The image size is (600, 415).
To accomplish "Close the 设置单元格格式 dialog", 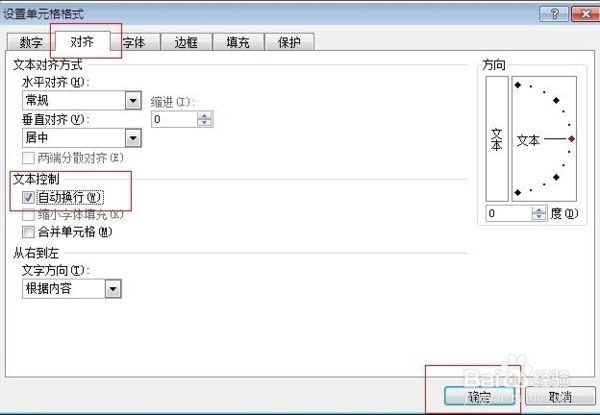I will pos(585,14).
